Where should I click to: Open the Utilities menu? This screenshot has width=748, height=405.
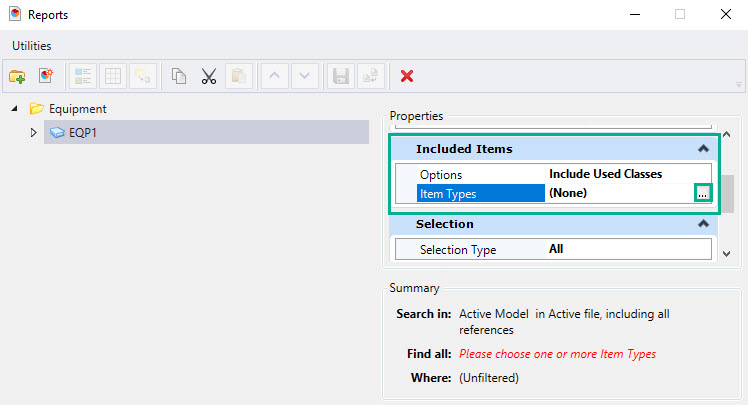tap(31, 46)
